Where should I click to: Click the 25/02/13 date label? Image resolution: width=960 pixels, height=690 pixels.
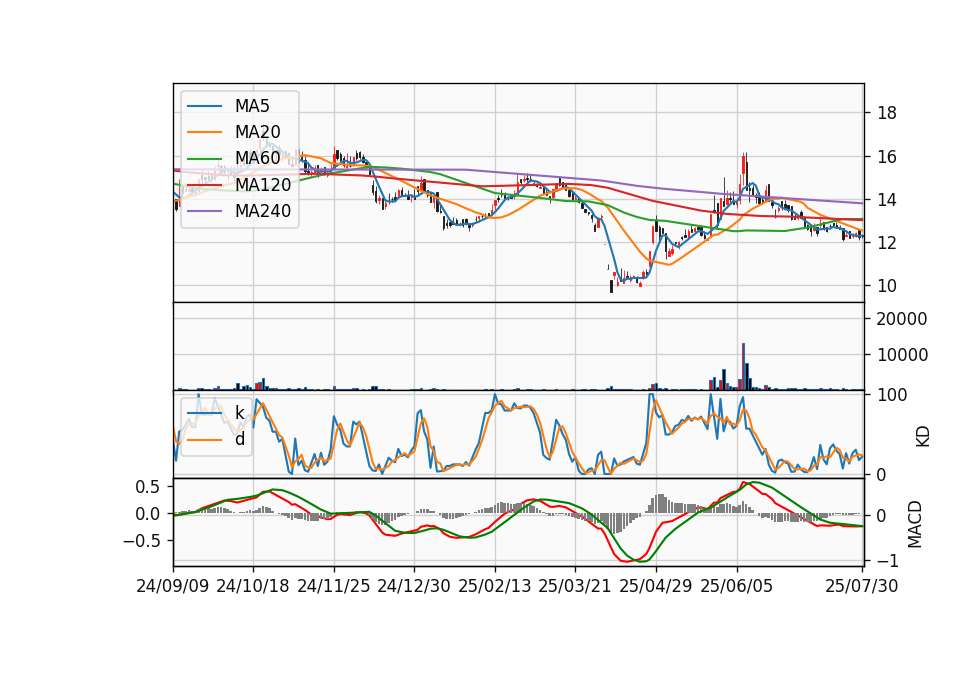(x=495, y=586)
